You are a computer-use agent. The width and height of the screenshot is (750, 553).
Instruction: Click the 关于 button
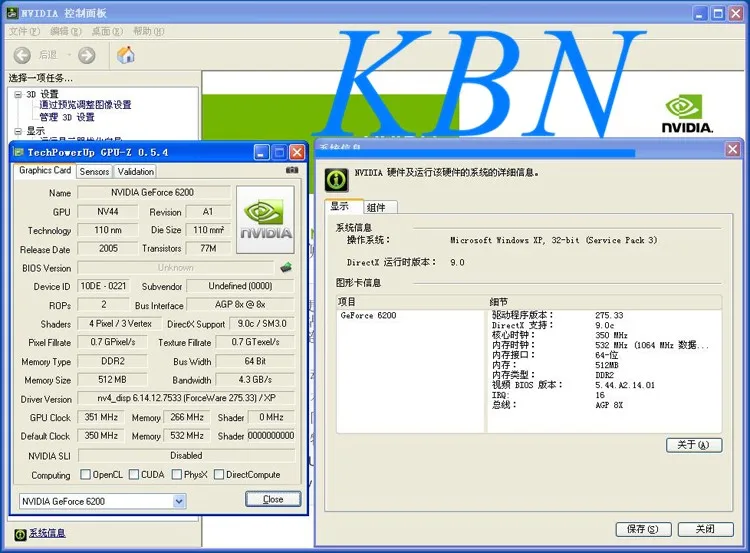click(694, 445)
